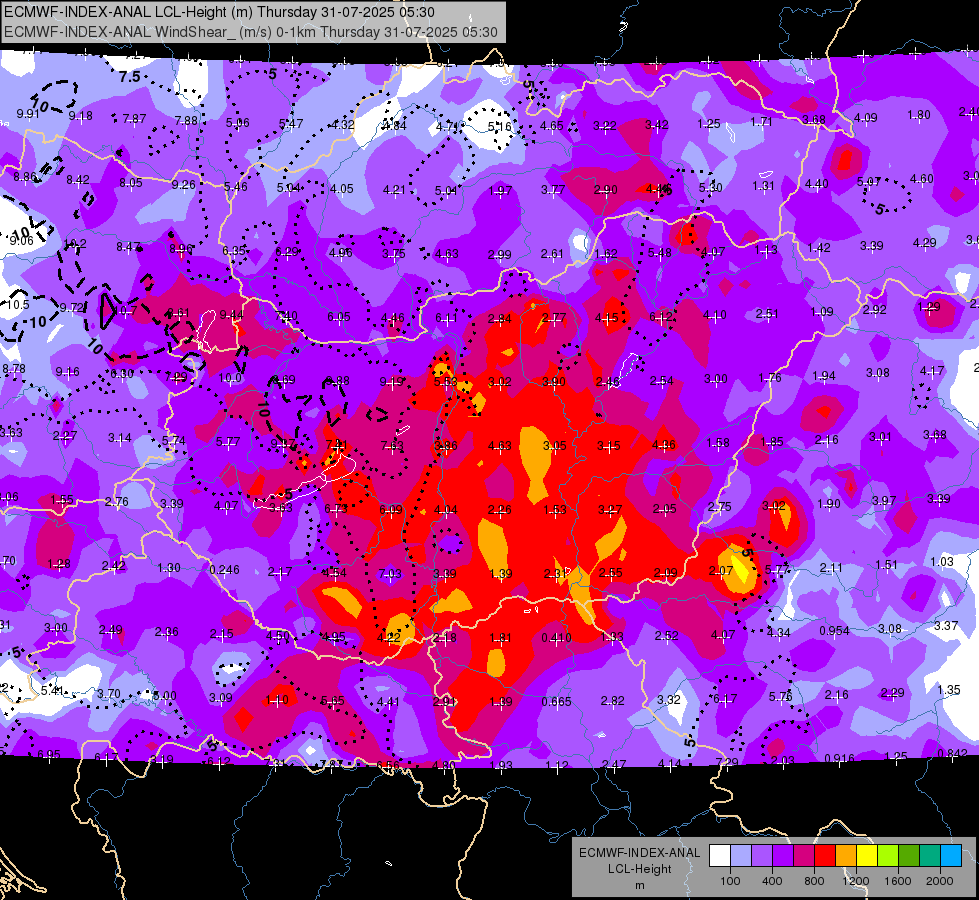This screenshot has height=900, width=979.
Task: Click the wind shear value '1.10'
Action: point(277,700)
